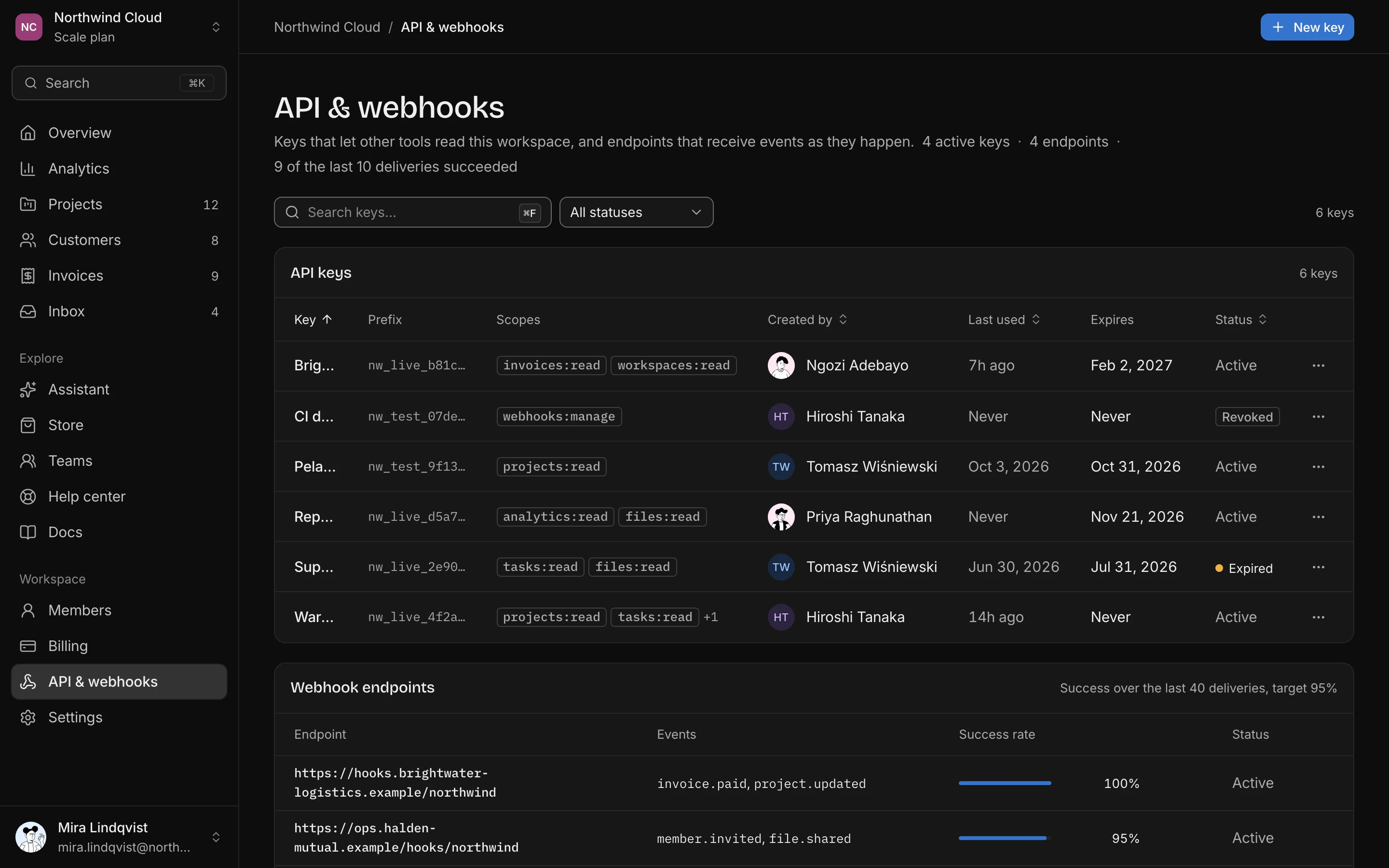Screen dimensions: 1389x868
Task: Open actions menu for the Rep... key row
Action: [x=1318, y=516]
